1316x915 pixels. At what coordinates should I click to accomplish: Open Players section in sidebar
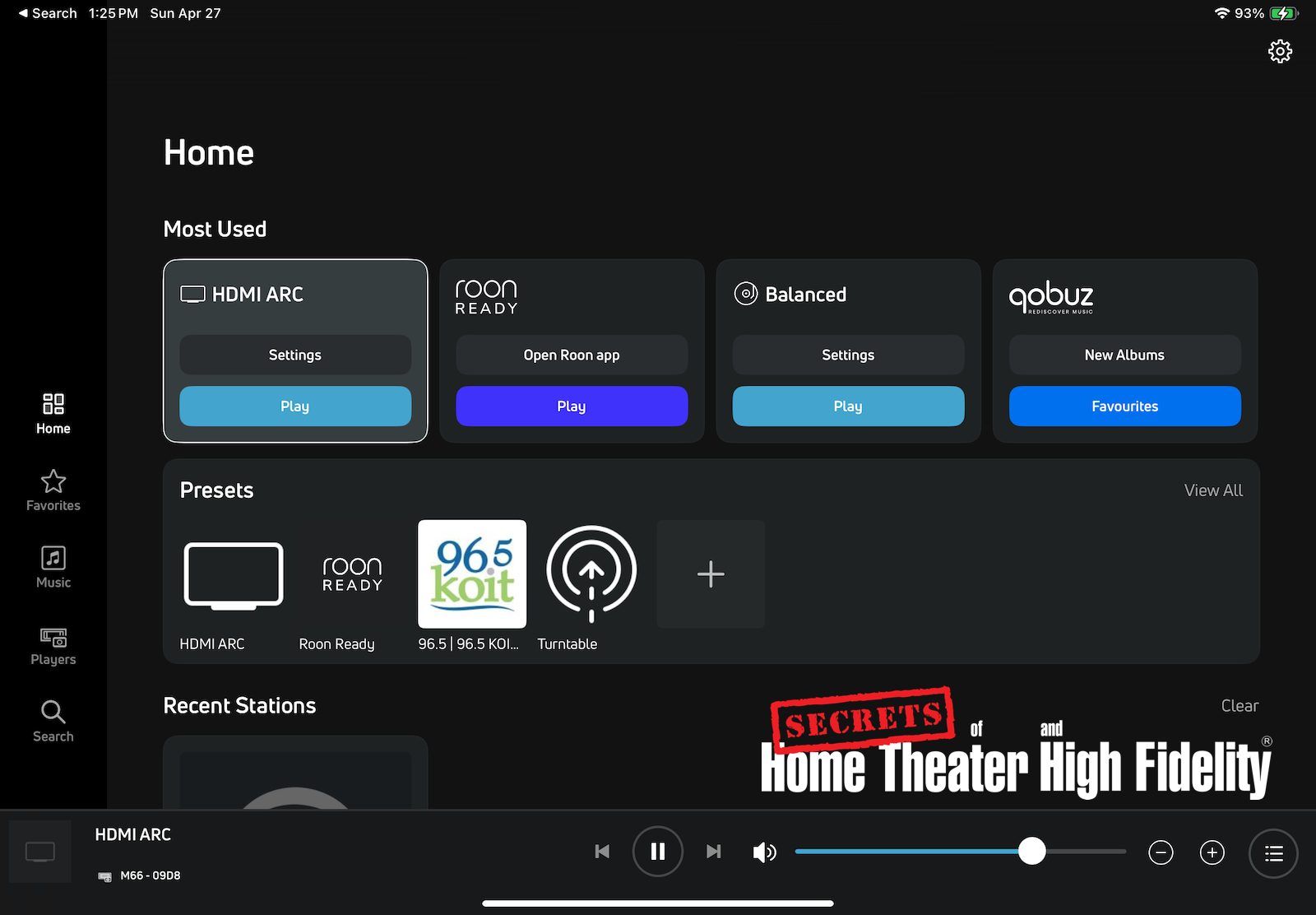coord(53,645)
